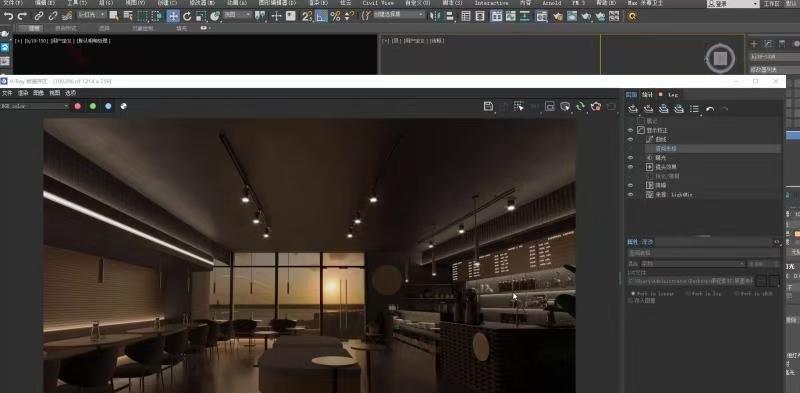Toggle visibility of the Lens Effects layer
This screenshot has height=393, width=800.
[x=631, y=167]
